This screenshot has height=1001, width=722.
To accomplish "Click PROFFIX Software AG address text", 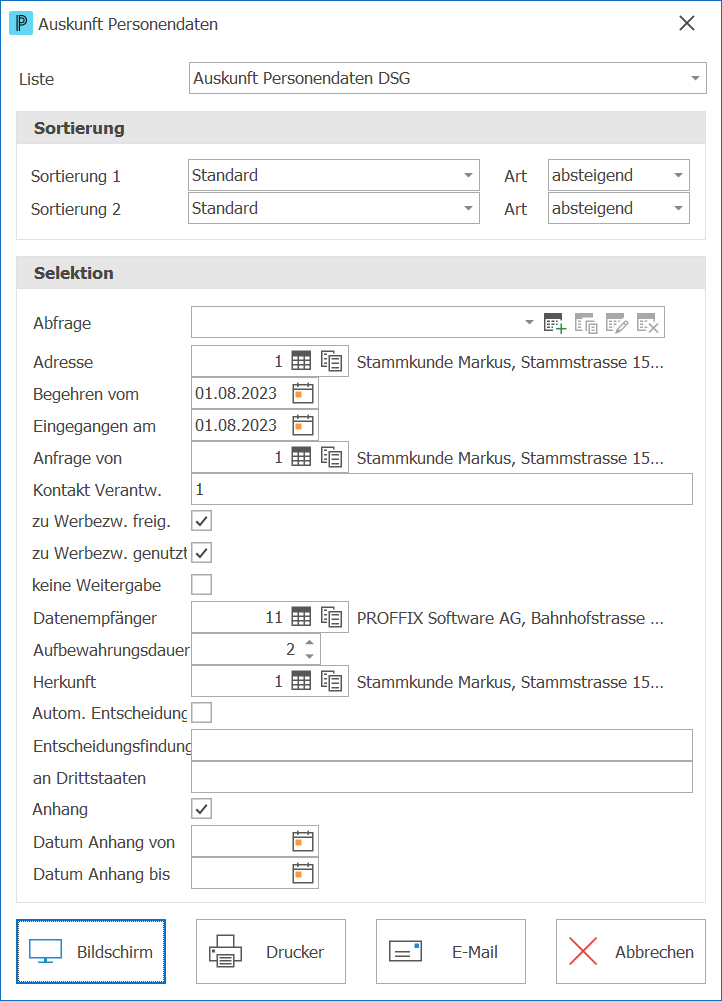I will click(509, 618).
